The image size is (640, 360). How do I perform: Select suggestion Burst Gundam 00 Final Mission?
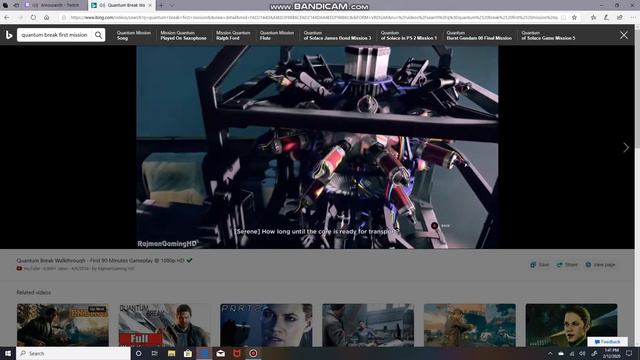click(x=479, y=35)
